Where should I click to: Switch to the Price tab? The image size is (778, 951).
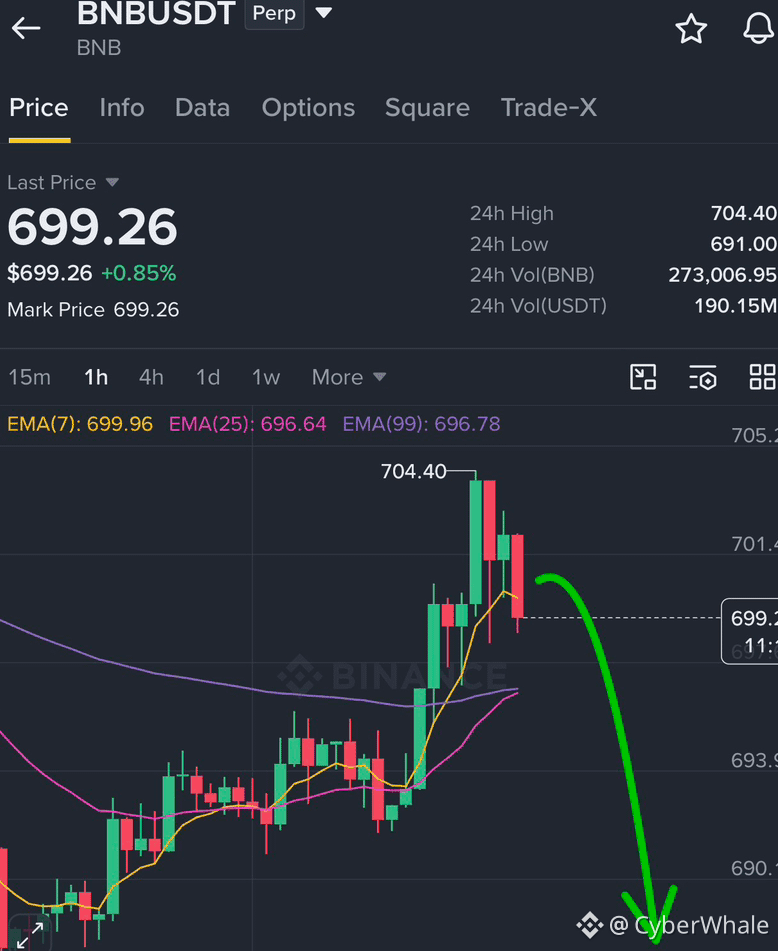click(x=39, y=108)
